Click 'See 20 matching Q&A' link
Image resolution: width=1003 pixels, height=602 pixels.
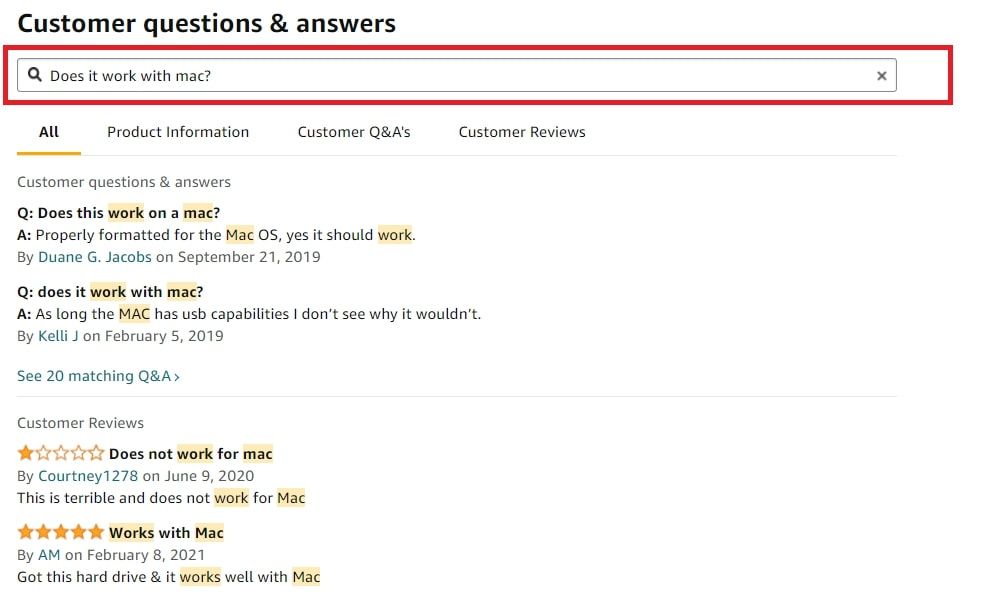click(95, 376)
